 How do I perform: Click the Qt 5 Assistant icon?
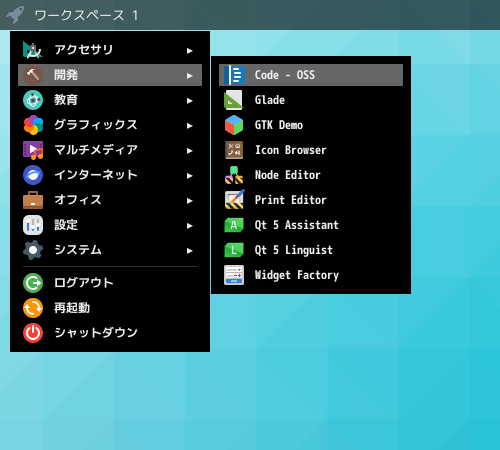point(234,225)
